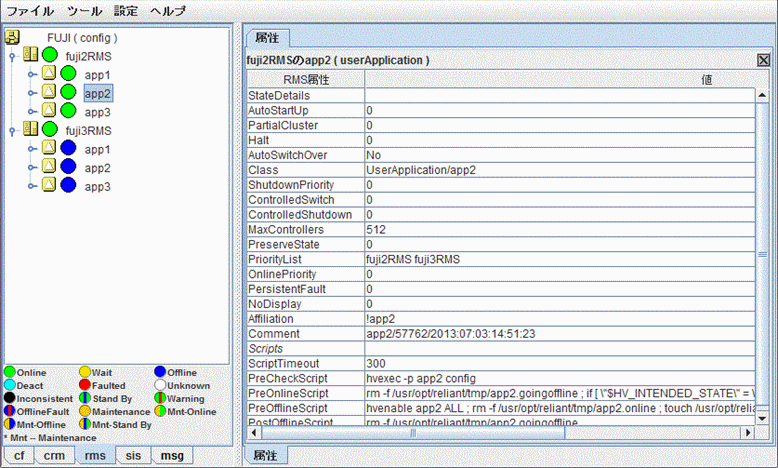The image size is (778, 468).
Task: Click the vertical scrollbar down arrow
Action: [762, 418]
